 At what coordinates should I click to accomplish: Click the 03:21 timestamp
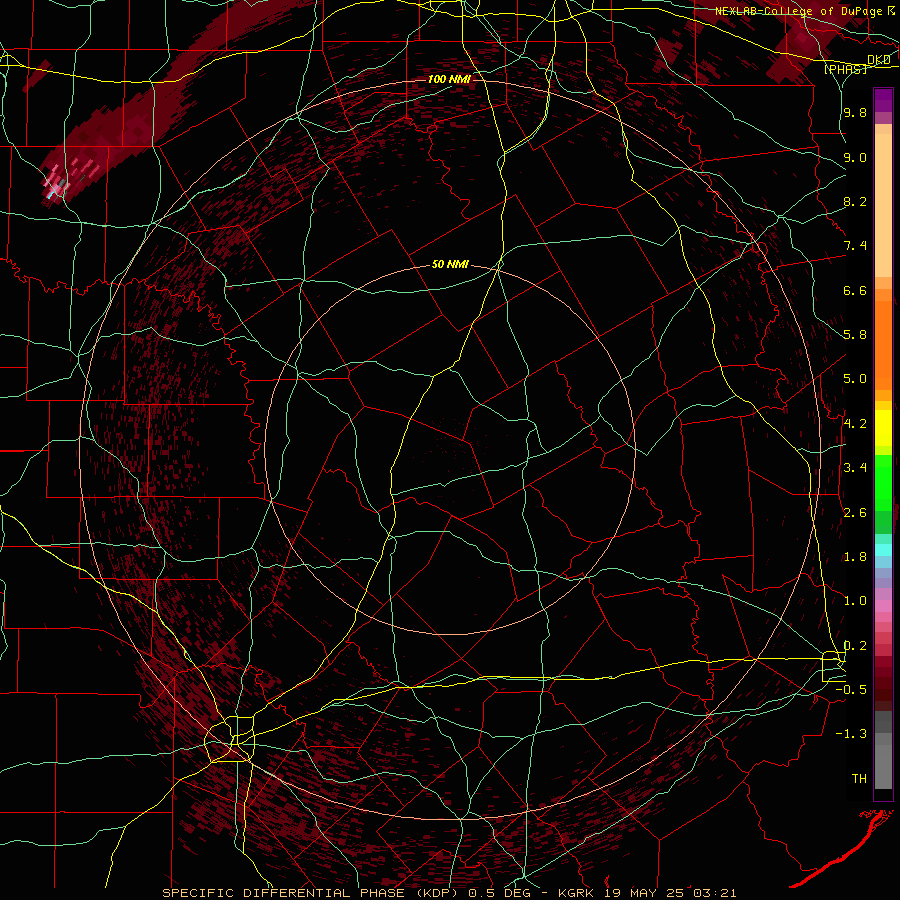click(713, 893)
